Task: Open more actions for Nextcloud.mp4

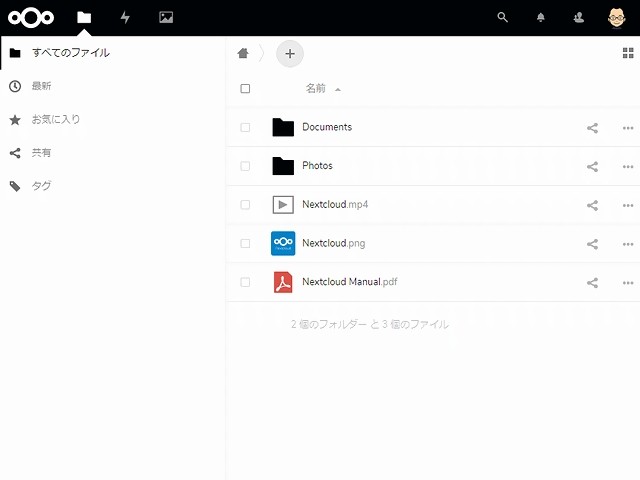Action: tap(628, 206)
